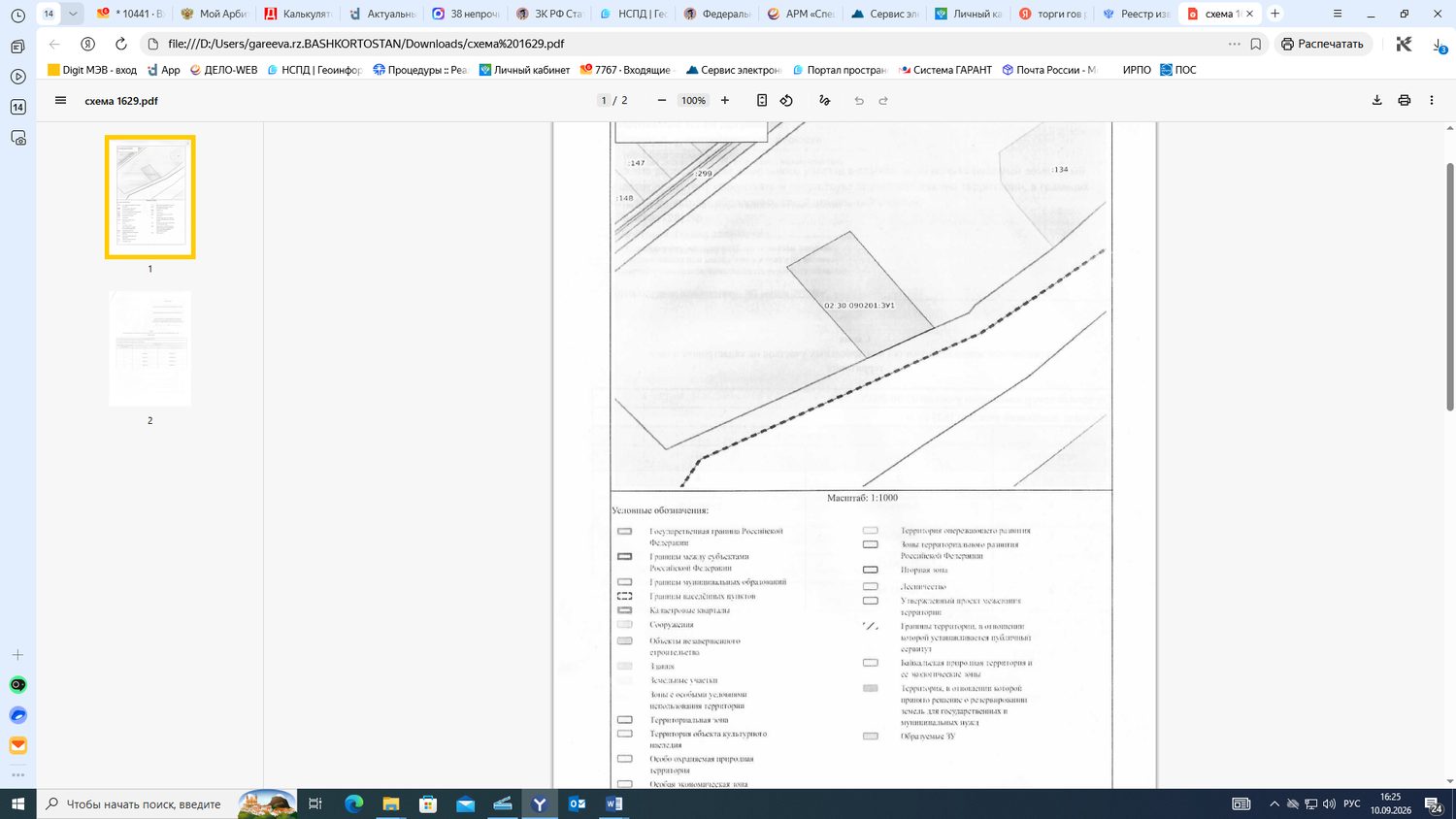Expand tab groups dropdown arrow
The height and width of the screenshot is (819, 1456).
(x=73, y=14)
